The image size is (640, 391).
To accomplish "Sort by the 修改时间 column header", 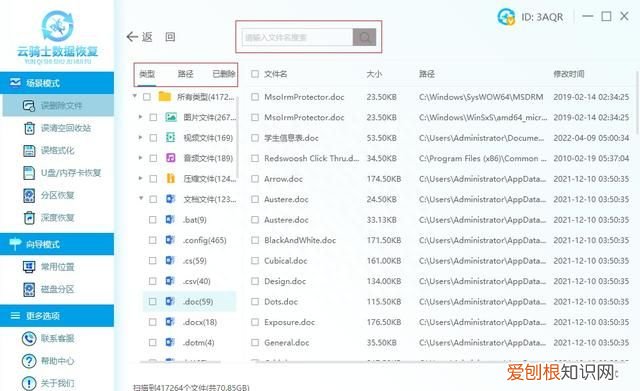I will pyautogui.click(x=569, y=74).
